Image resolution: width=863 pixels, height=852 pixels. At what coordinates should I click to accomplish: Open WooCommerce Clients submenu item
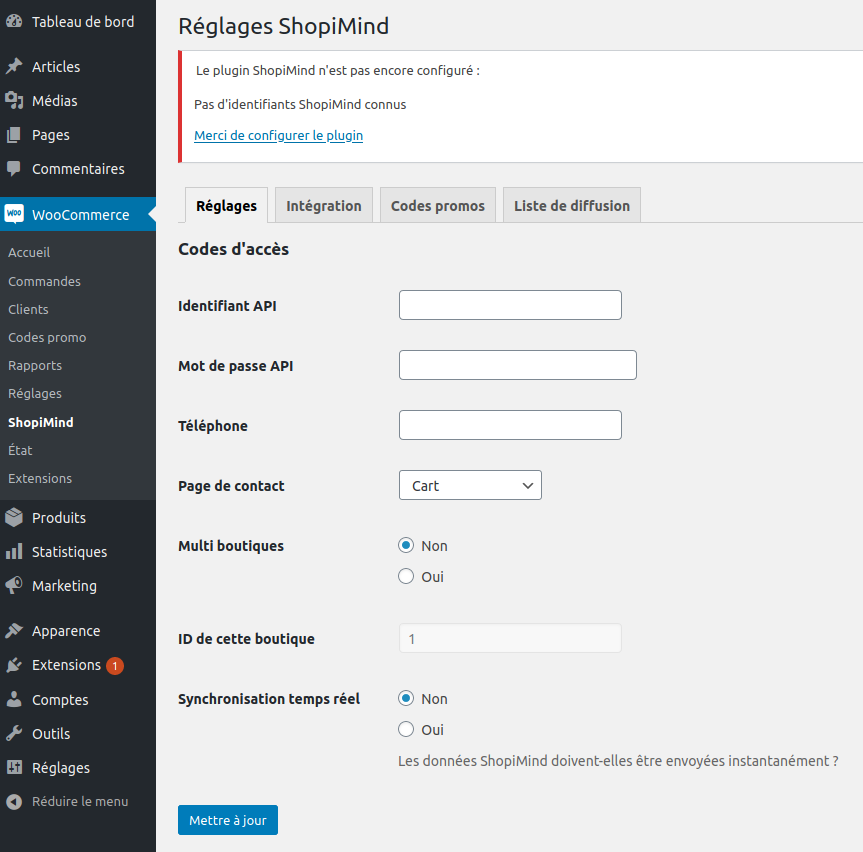(x=29, y=309)
